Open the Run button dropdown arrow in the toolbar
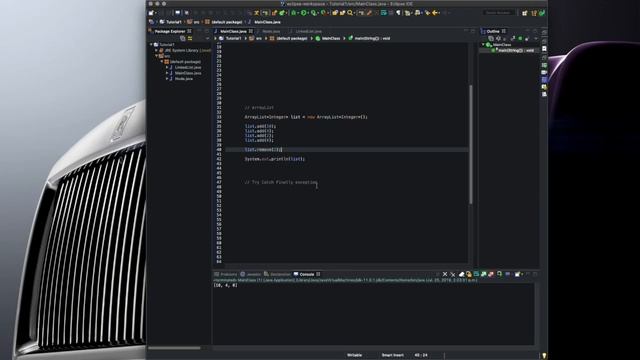640x360 pixels. click(308, 13)
